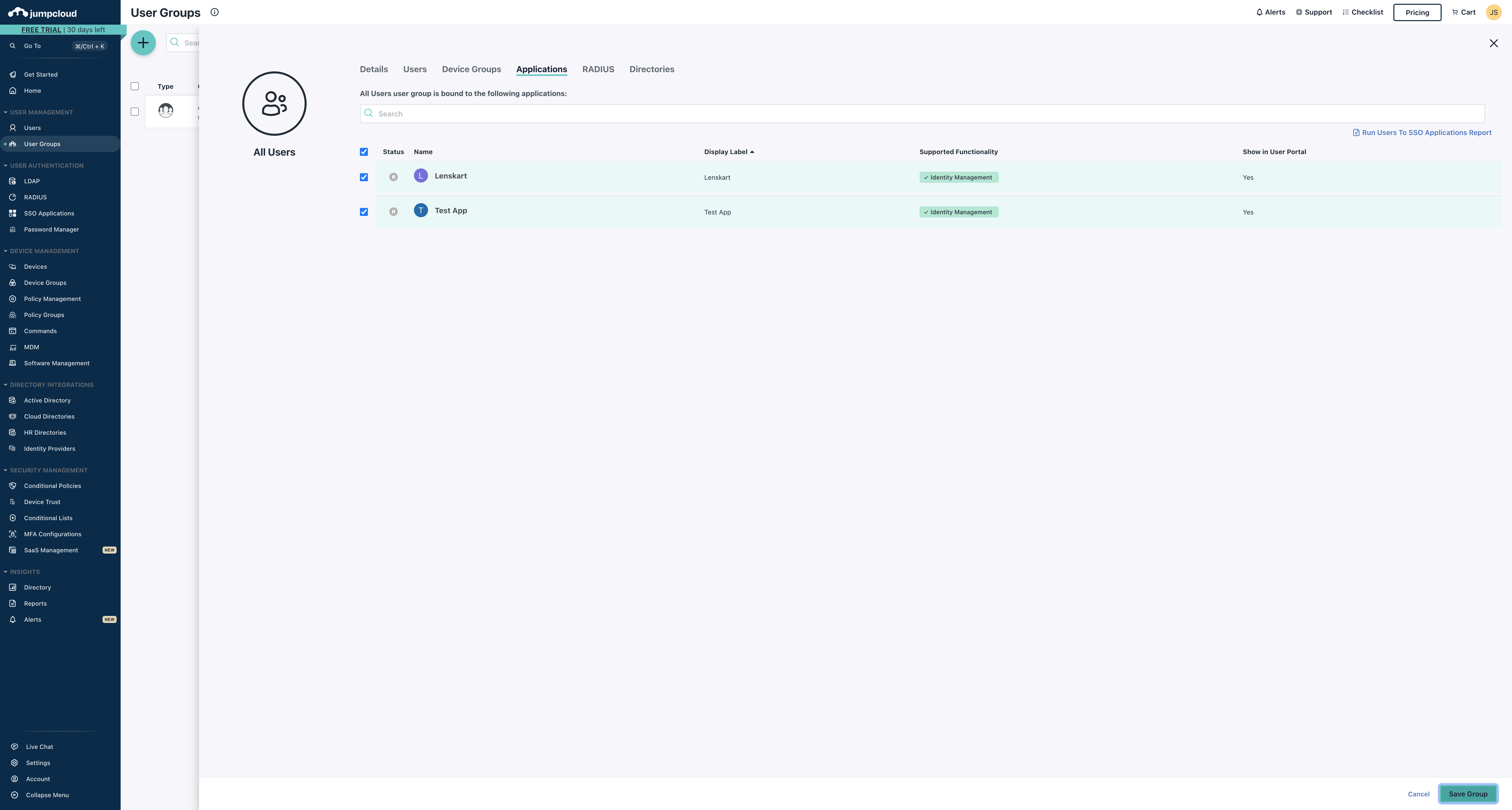
Task: Switch to the Users tab
Action: (415, 69)
